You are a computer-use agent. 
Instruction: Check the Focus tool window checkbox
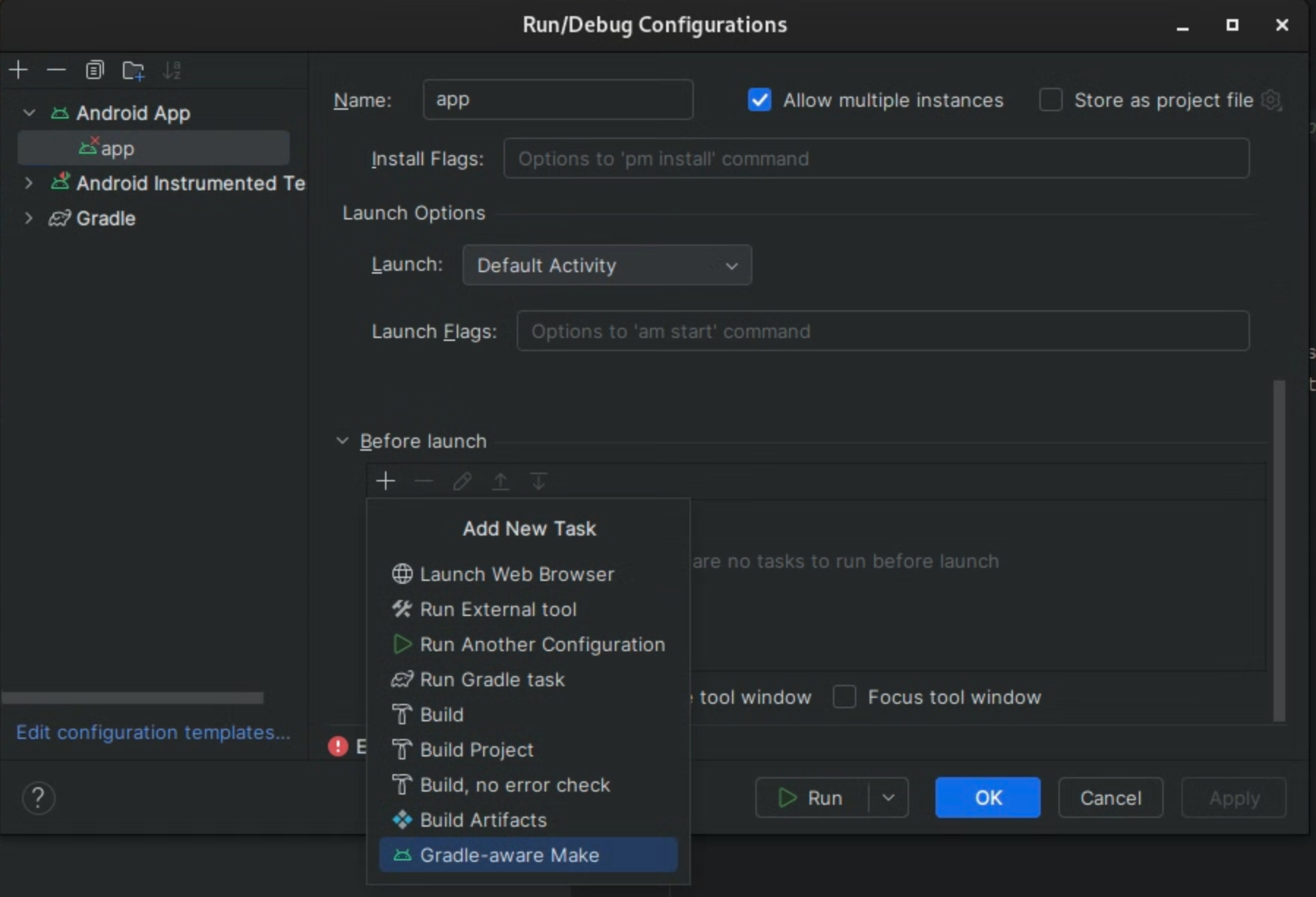click(x=845, y=697)
